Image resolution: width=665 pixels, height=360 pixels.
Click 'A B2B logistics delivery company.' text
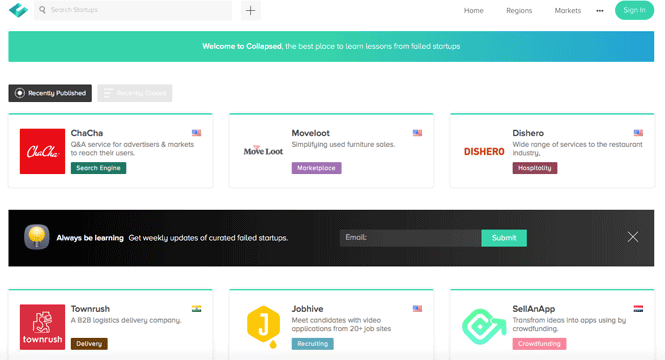(x=126, y=320)
